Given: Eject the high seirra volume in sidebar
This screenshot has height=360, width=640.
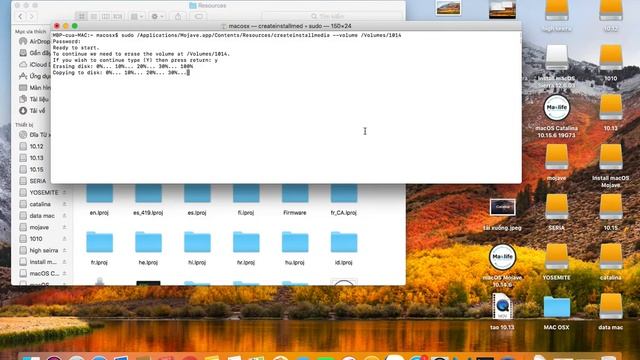Looking at the screenshot, I should coord(64,250).
